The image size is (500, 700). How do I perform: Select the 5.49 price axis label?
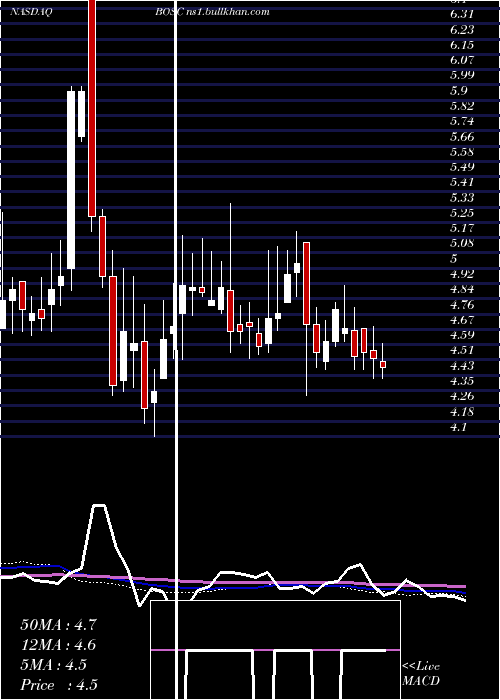462,167
